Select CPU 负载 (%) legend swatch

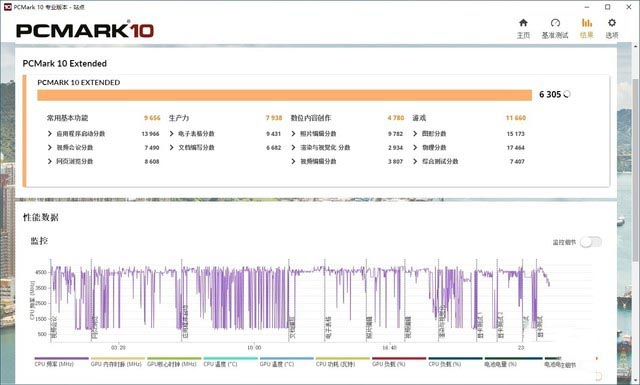(456, 358)
